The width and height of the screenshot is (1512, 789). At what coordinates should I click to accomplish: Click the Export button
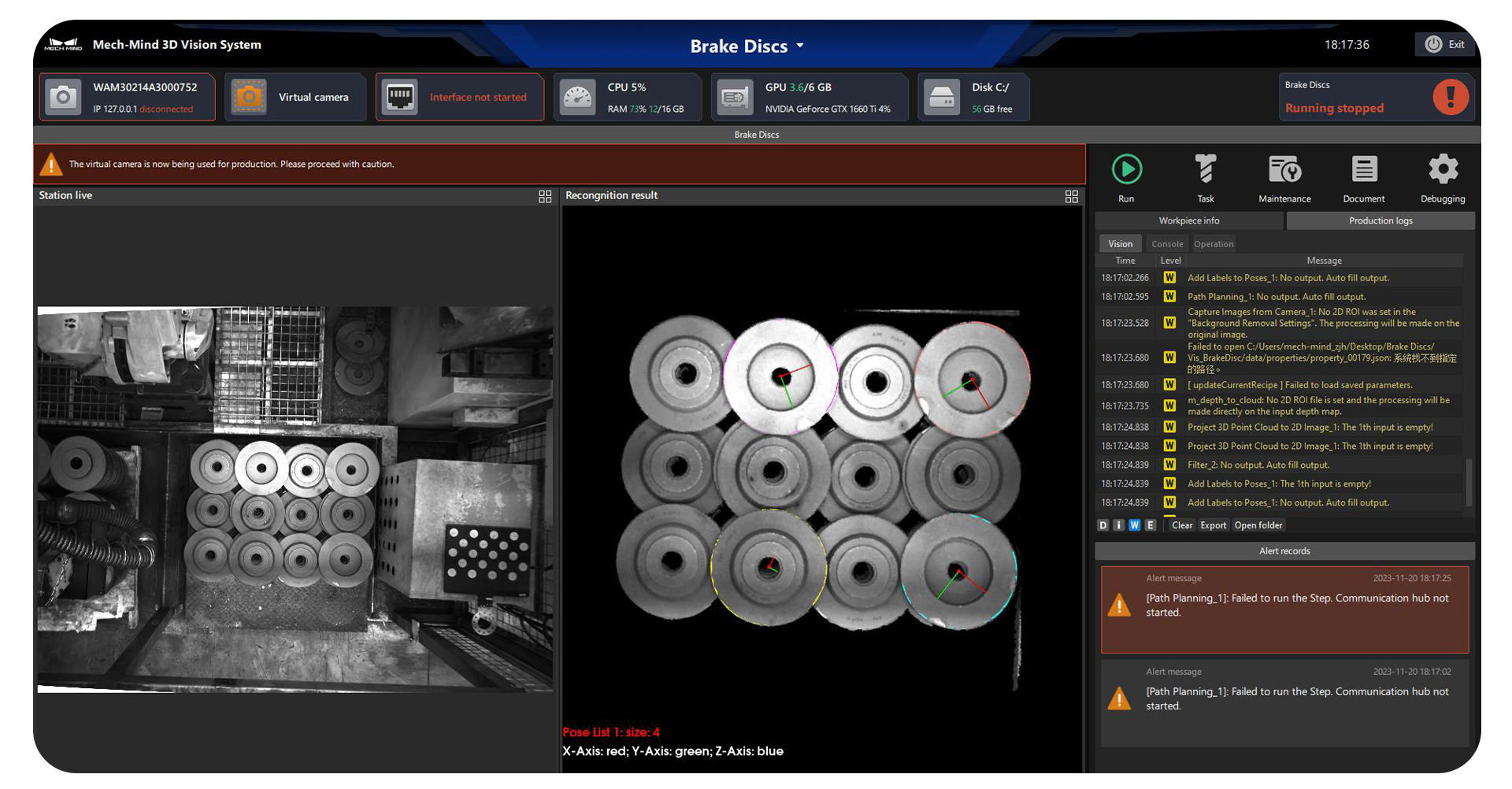click(1212, 524)
